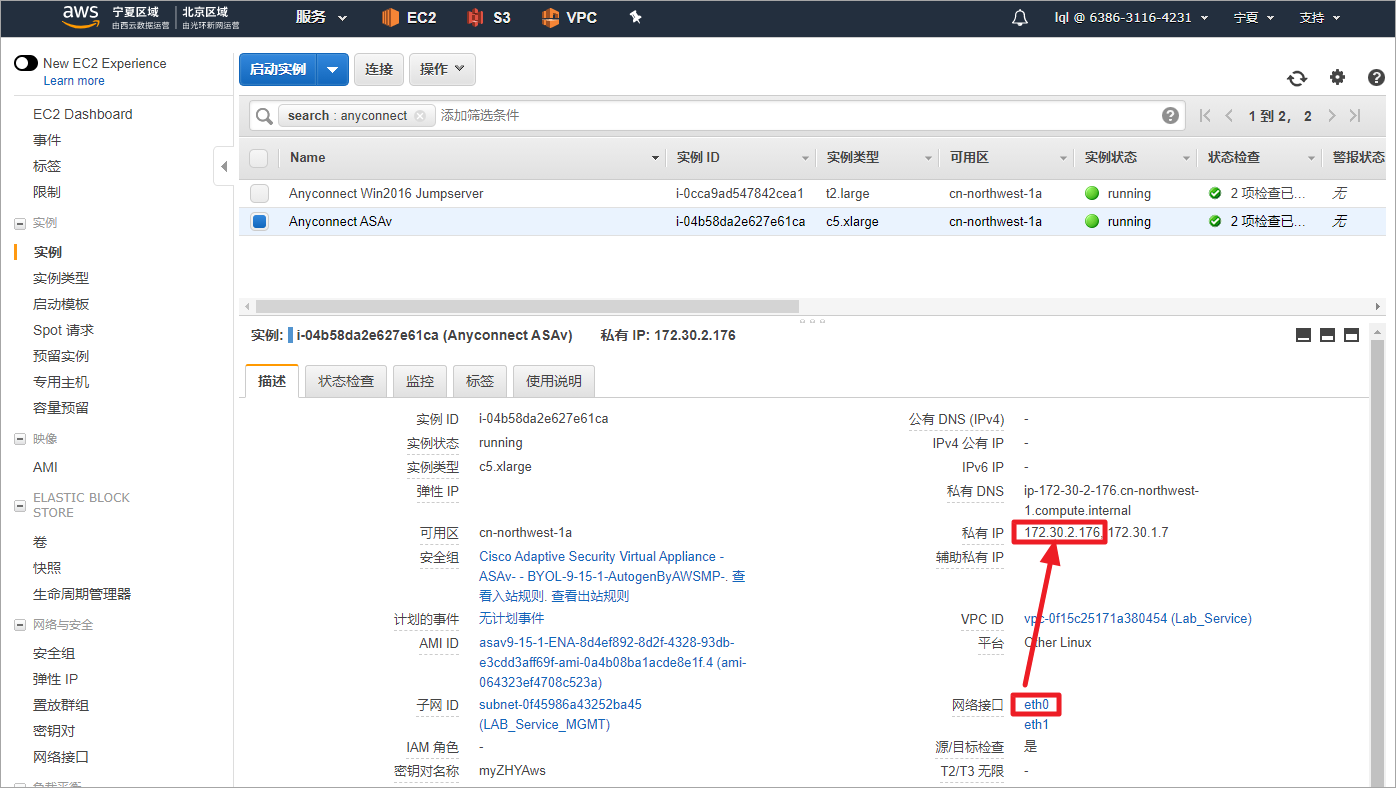Open the eth0 network interface link
This screenshot has width=1396, height=788.
[x=1037, y=705]
